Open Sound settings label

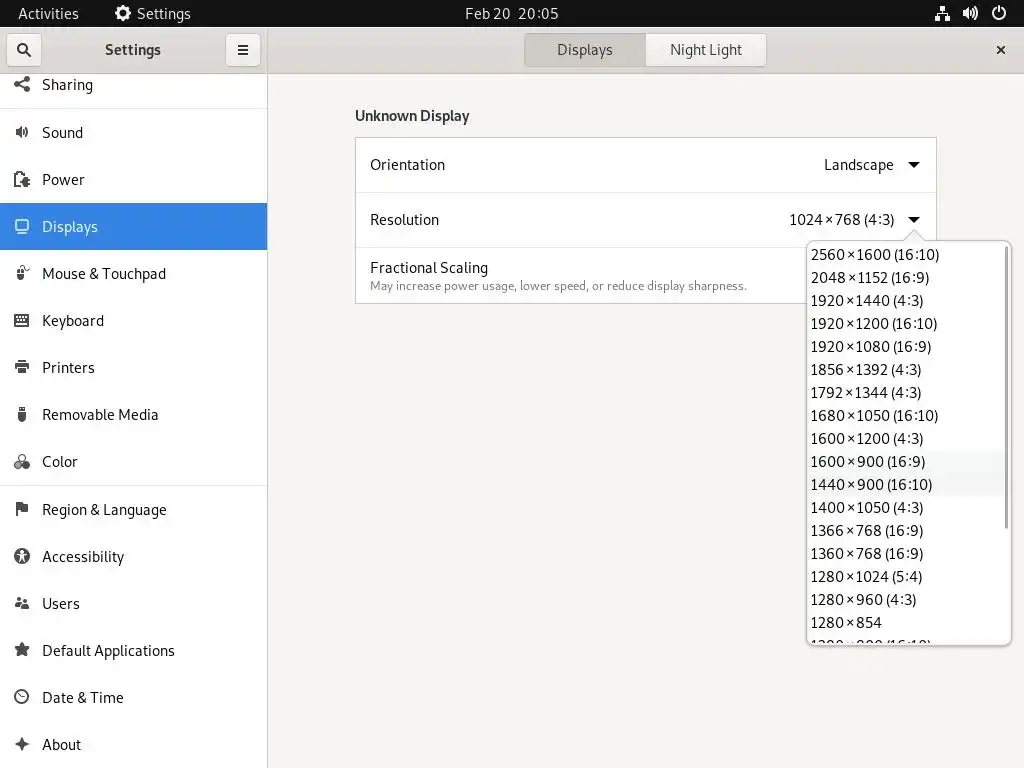62,133
